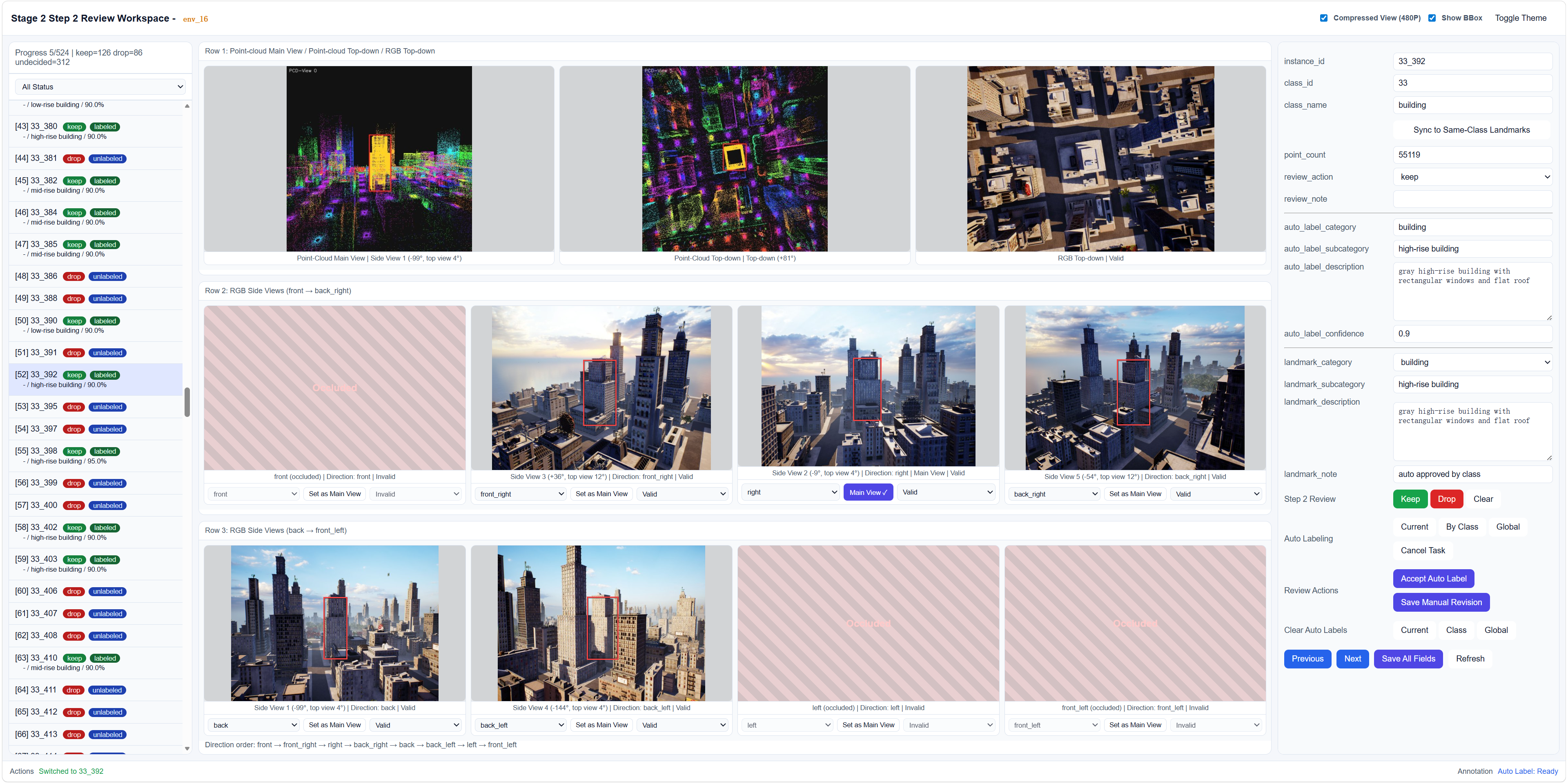The width and height of the screenshot is (1568, 784).
Task: Open the All Status filter dropdown
Action: (100, 87)
